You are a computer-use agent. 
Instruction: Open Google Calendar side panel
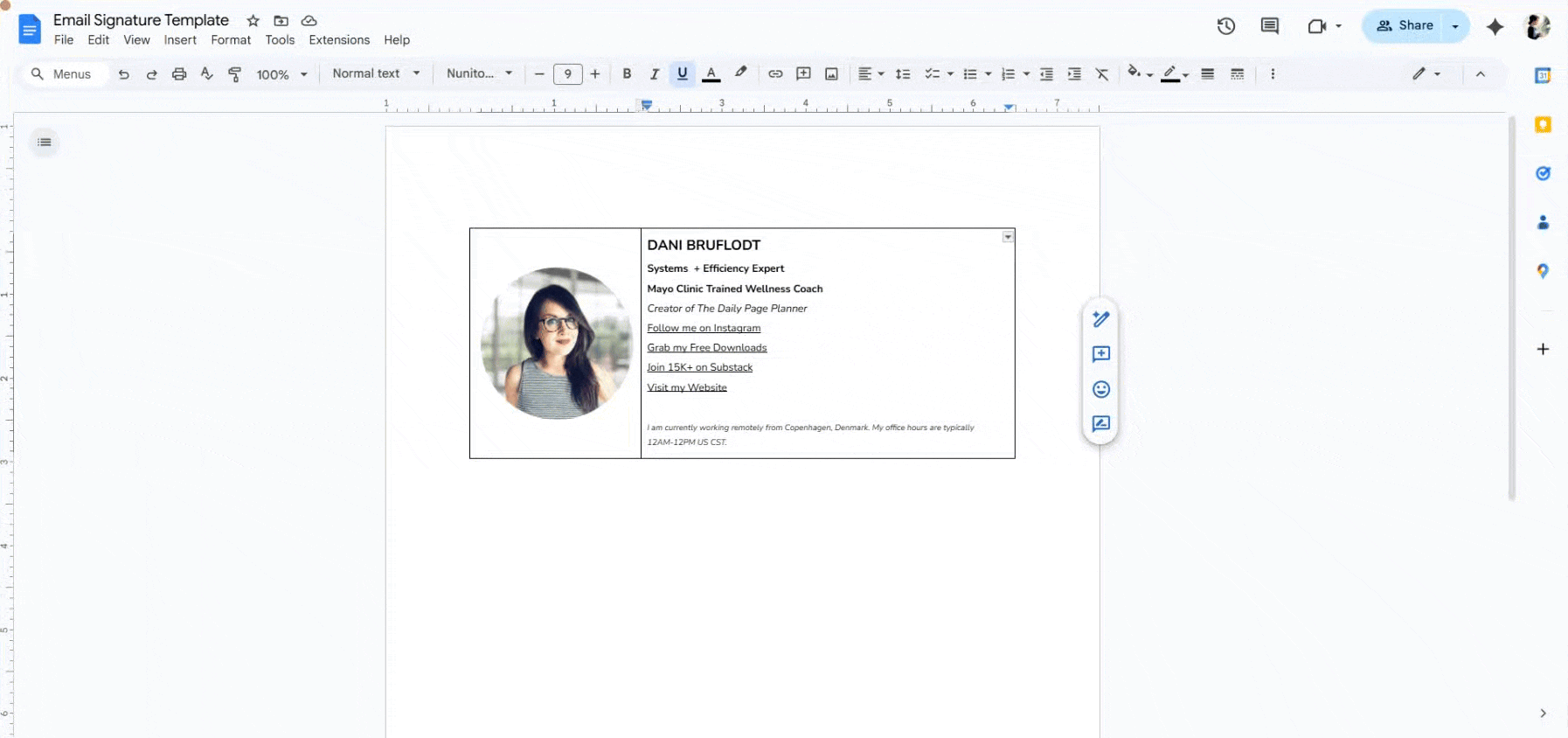(1543, 76)
